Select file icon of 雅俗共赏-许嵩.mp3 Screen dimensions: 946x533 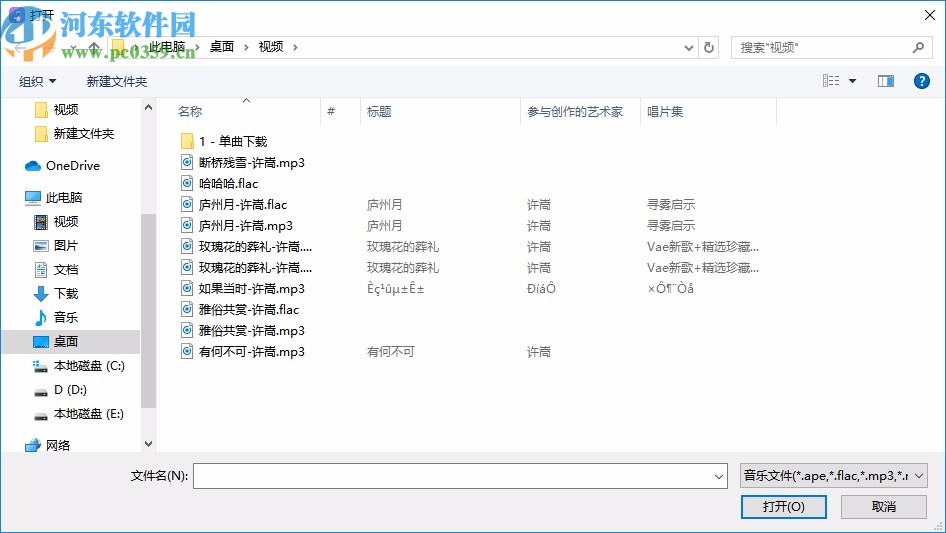[187, 330]
